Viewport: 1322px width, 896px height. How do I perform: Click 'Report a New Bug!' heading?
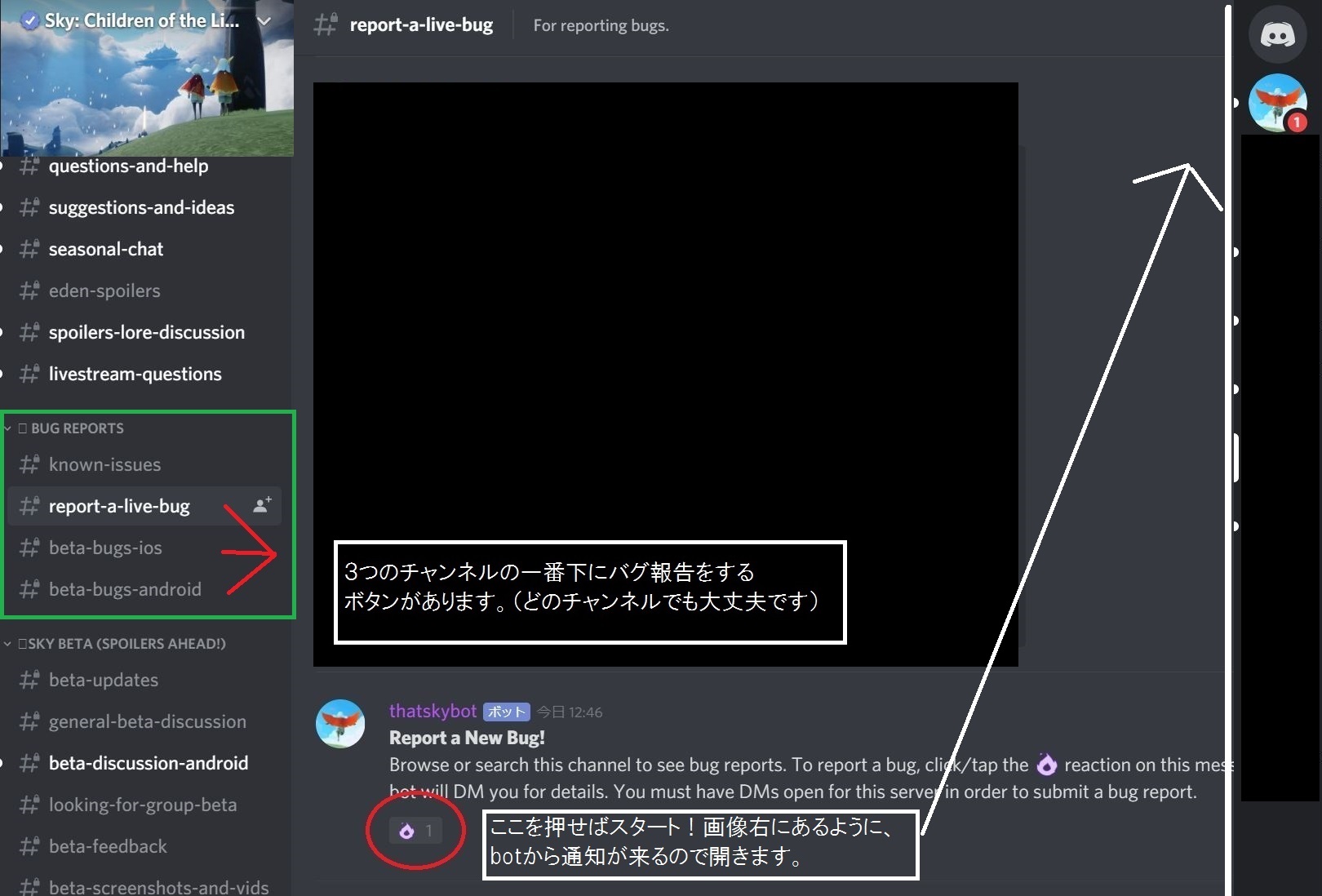(467, 738)
